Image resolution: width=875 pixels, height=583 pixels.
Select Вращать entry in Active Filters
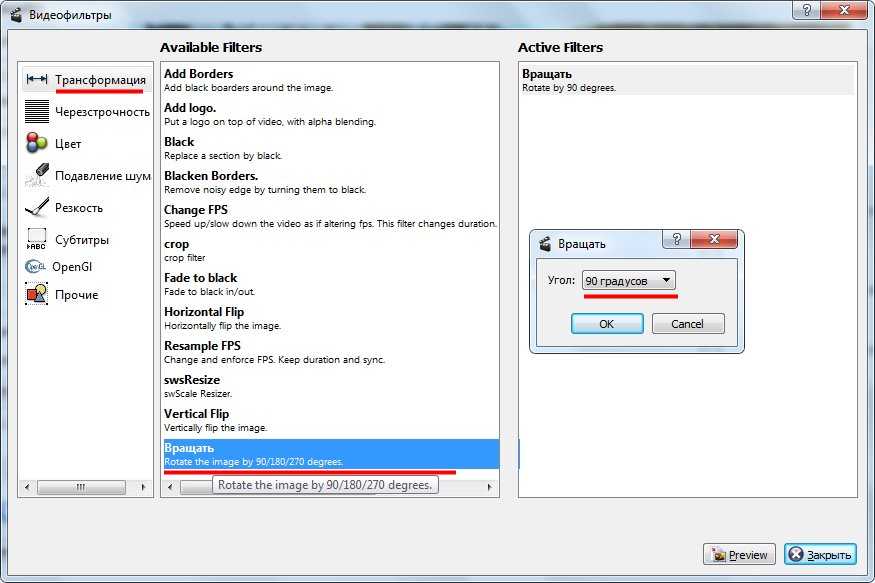687,80
